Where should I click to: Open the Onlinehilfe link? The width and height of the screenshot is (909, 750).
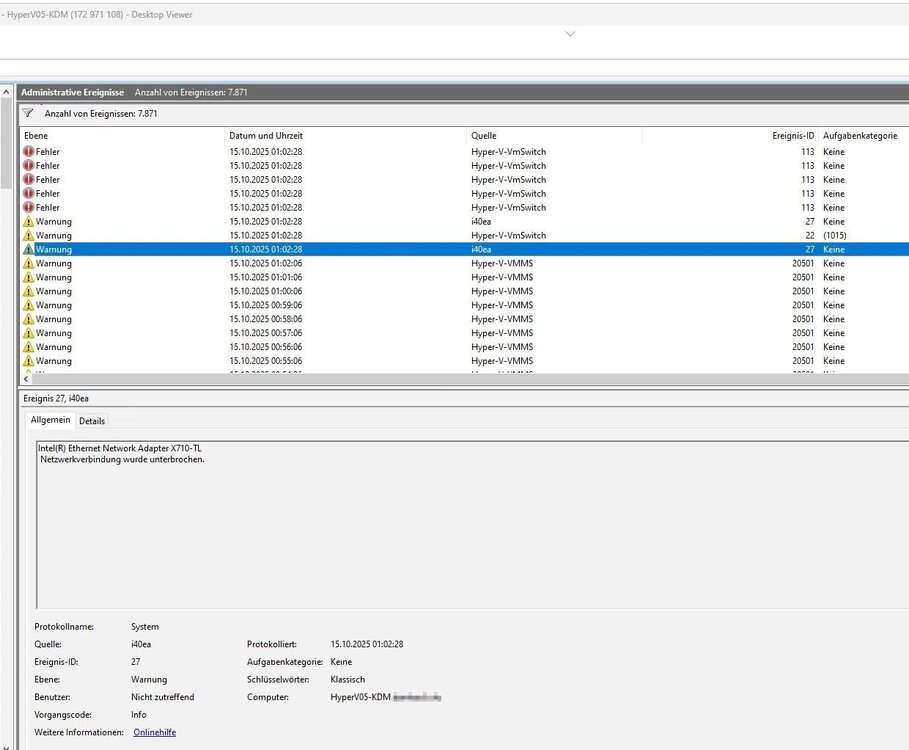(x=154, y=733)
